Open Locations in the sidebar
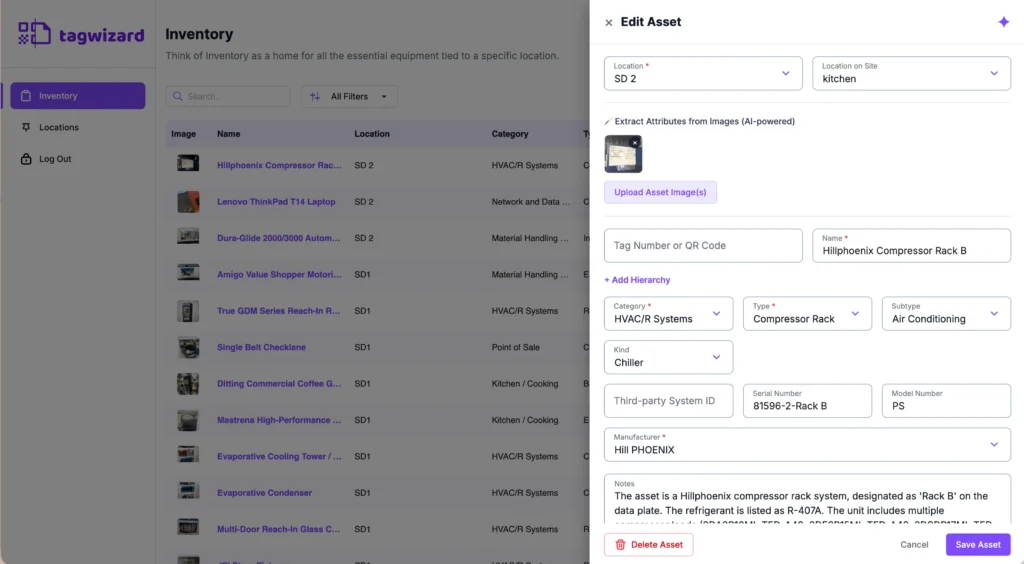Viewport: 1024px width, 564px height. pyautogui.click(x=58, y=127)
